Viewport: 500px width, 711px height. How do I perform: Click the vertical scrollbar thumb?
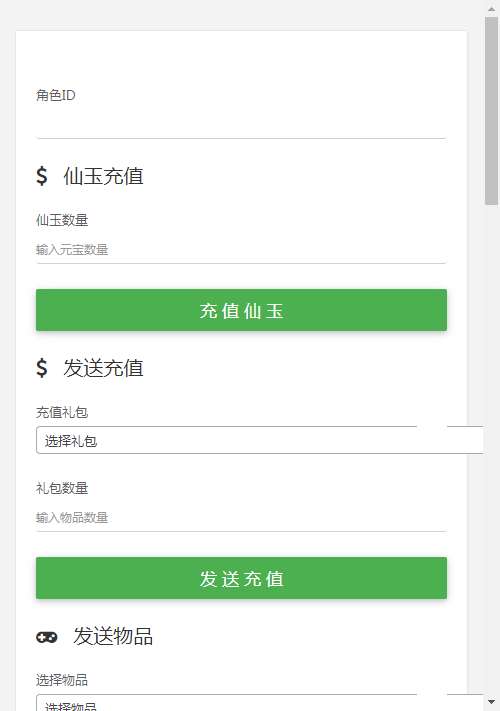[x=491, y=111]
